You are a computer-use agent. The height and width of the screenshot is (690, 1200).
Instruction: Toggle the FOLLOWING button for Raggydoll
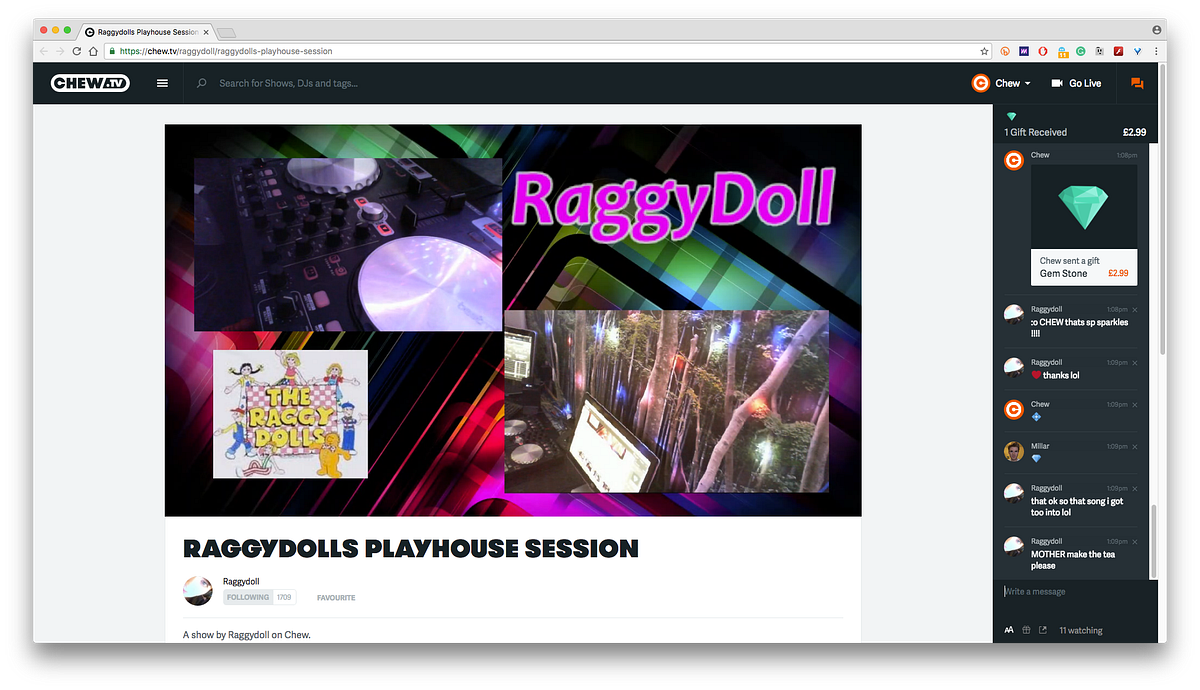[247, 597]
